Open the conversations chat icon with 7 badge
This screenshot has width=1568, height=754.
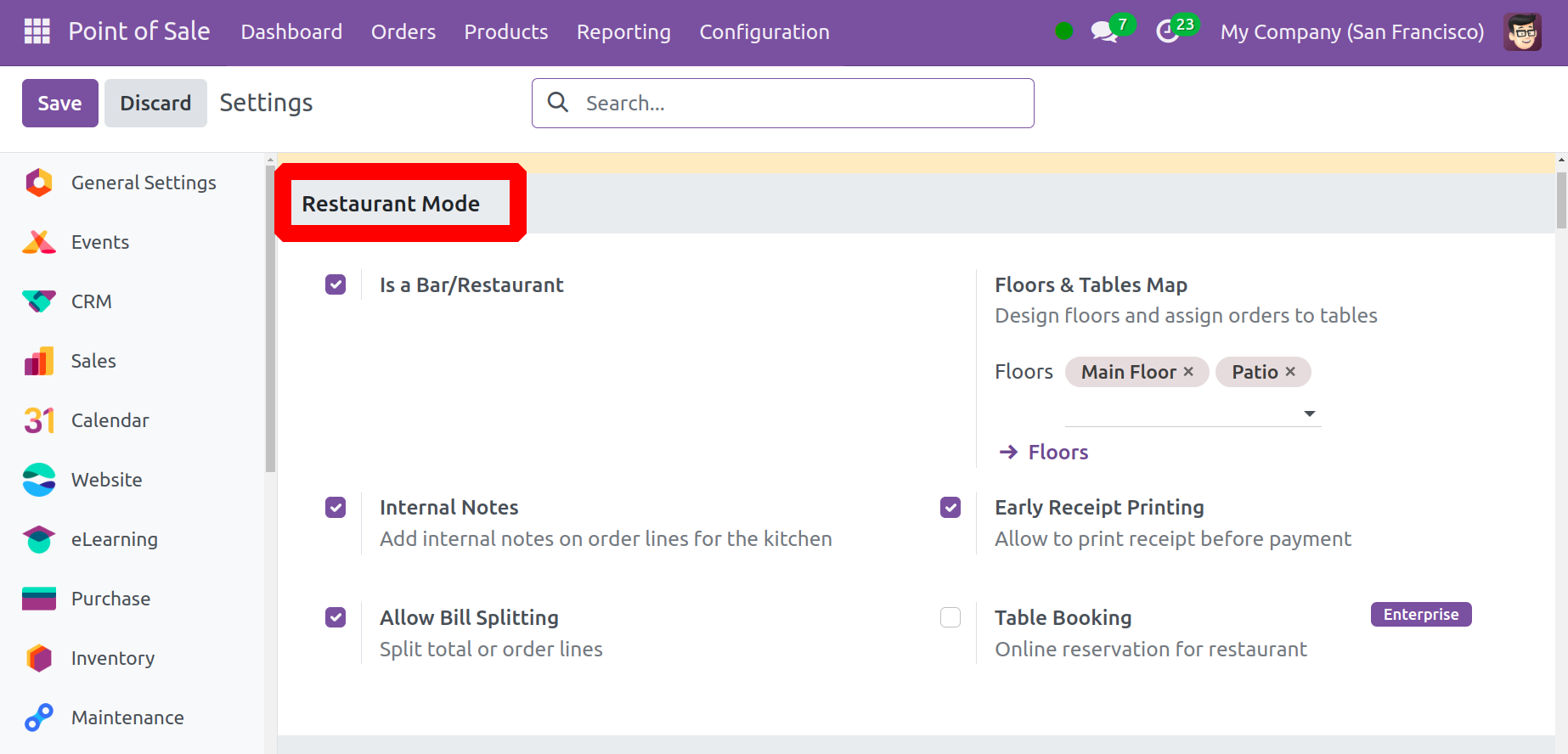click(x=1104, y=32)
